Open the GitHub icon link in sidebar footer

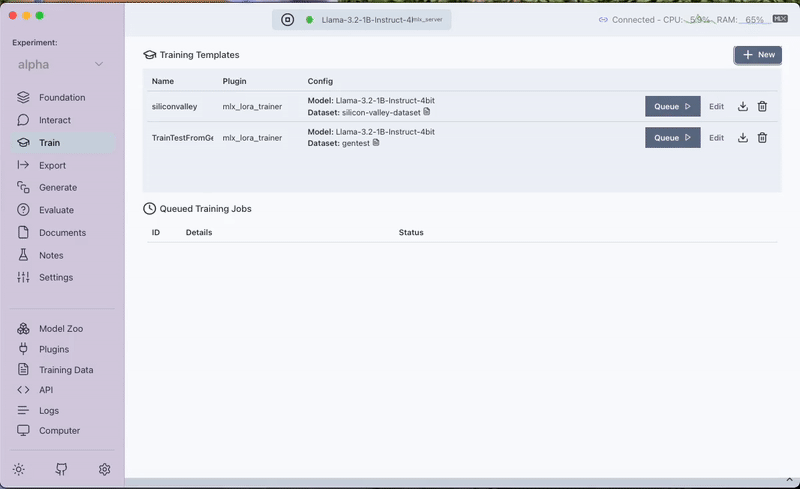tap(62, 469)
